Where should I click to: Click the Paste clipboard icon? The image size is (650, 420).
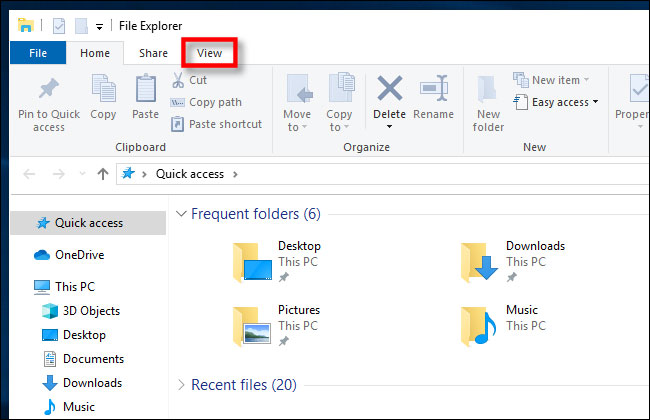click(145, 90)
